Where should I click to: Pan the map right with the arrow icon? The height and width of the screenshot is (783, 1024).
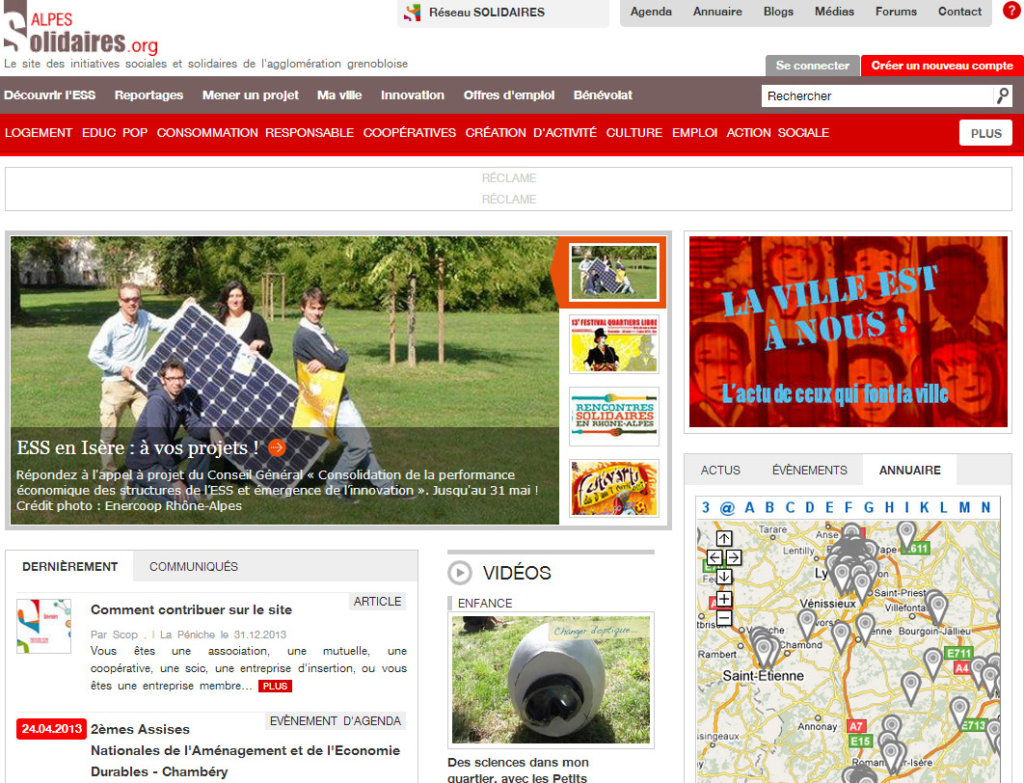click(x=733, y=558)
